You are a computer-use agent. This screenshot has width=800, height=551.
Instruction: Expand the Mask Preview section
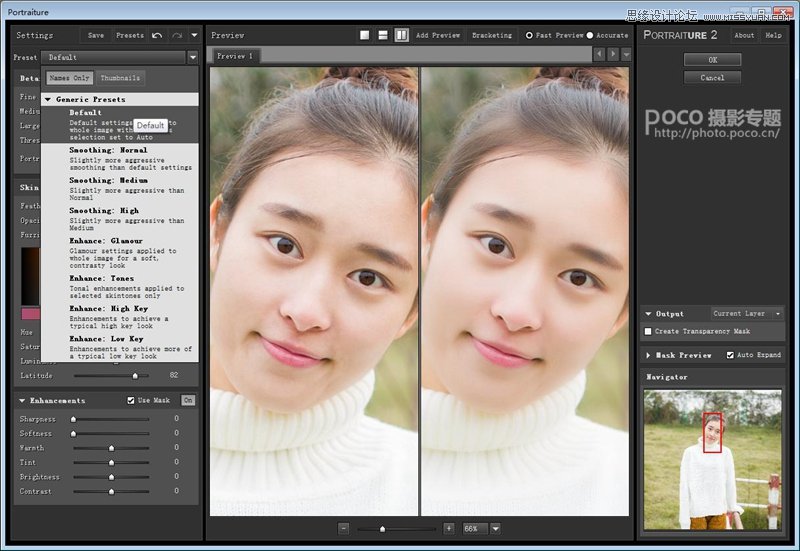(648, 355)
